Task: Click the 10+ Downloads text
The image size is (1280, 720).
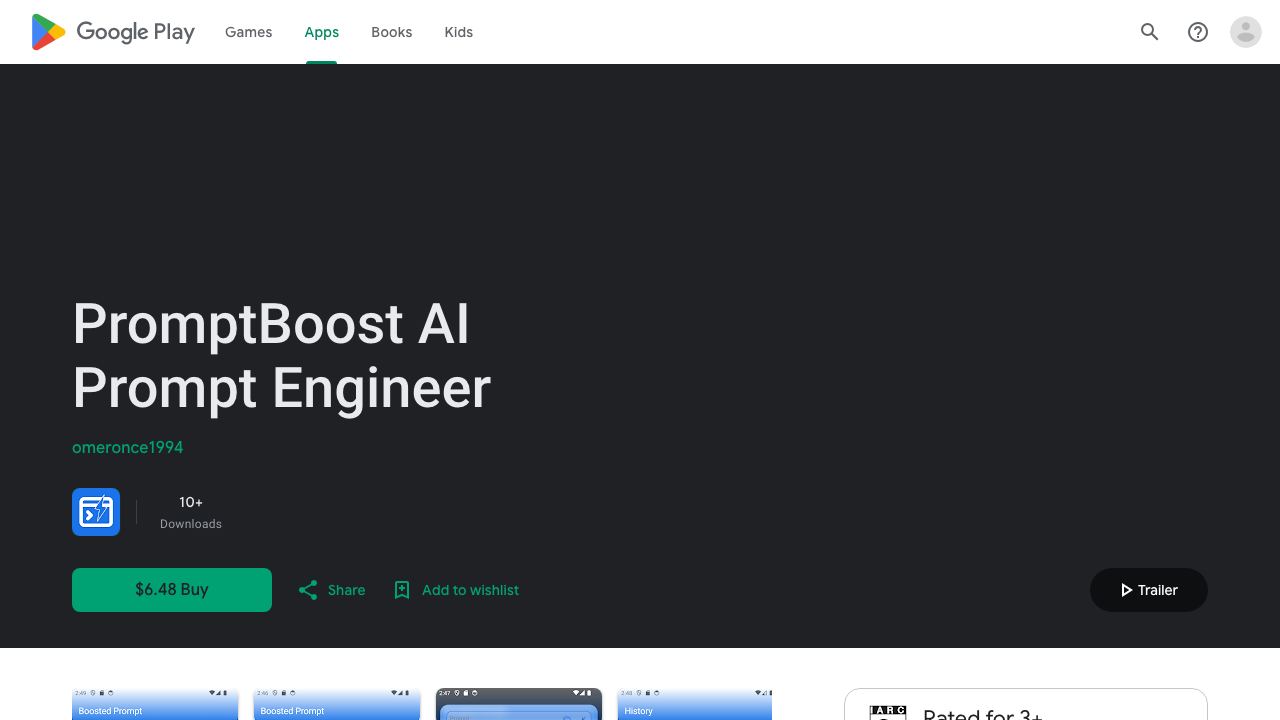Action: coord(191,512)
